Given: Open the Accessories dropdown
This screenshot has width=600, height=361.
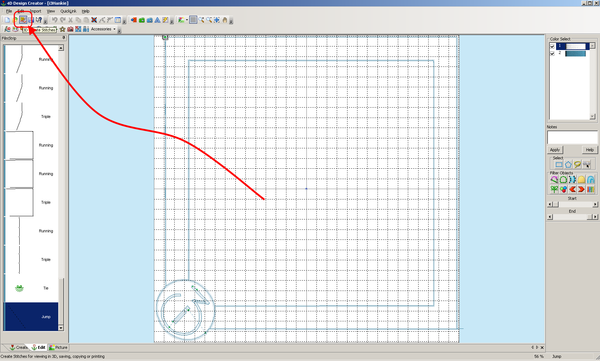Looking at the screenshot, I should pos(103,29).
